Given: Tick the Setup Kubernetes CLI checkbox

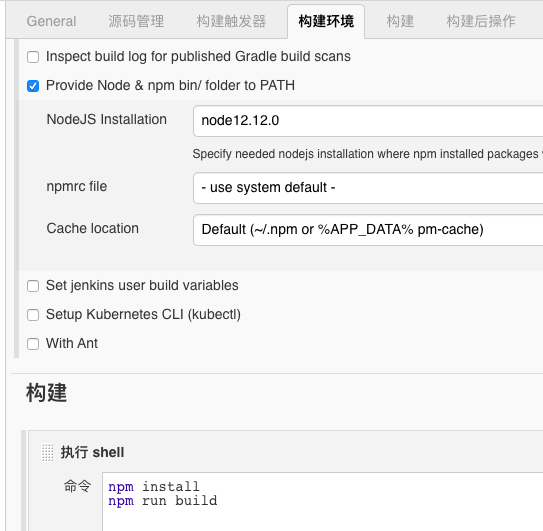Looking at the screenshot, I should 33,315.
